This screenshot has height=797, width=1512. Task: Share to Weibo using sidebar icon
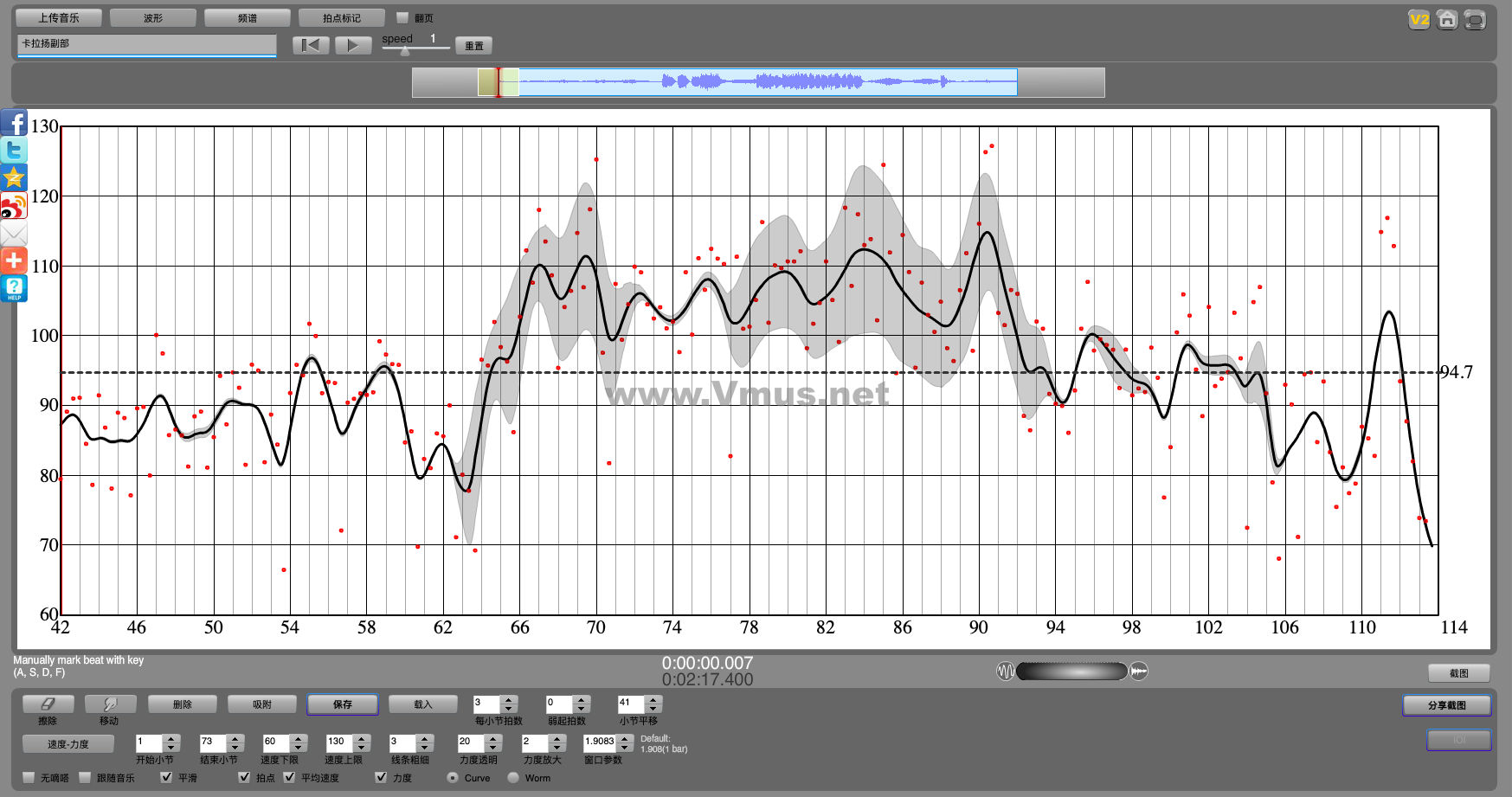pos(14,205)
